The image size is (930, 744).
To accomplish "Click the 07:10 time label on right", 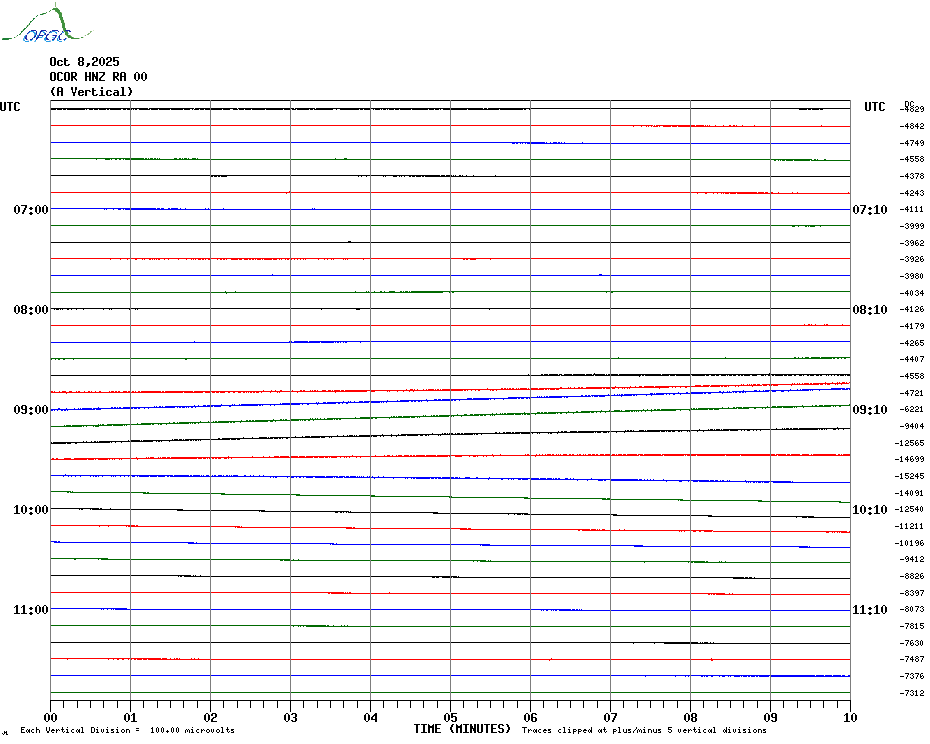I will [x=870, y=209].
